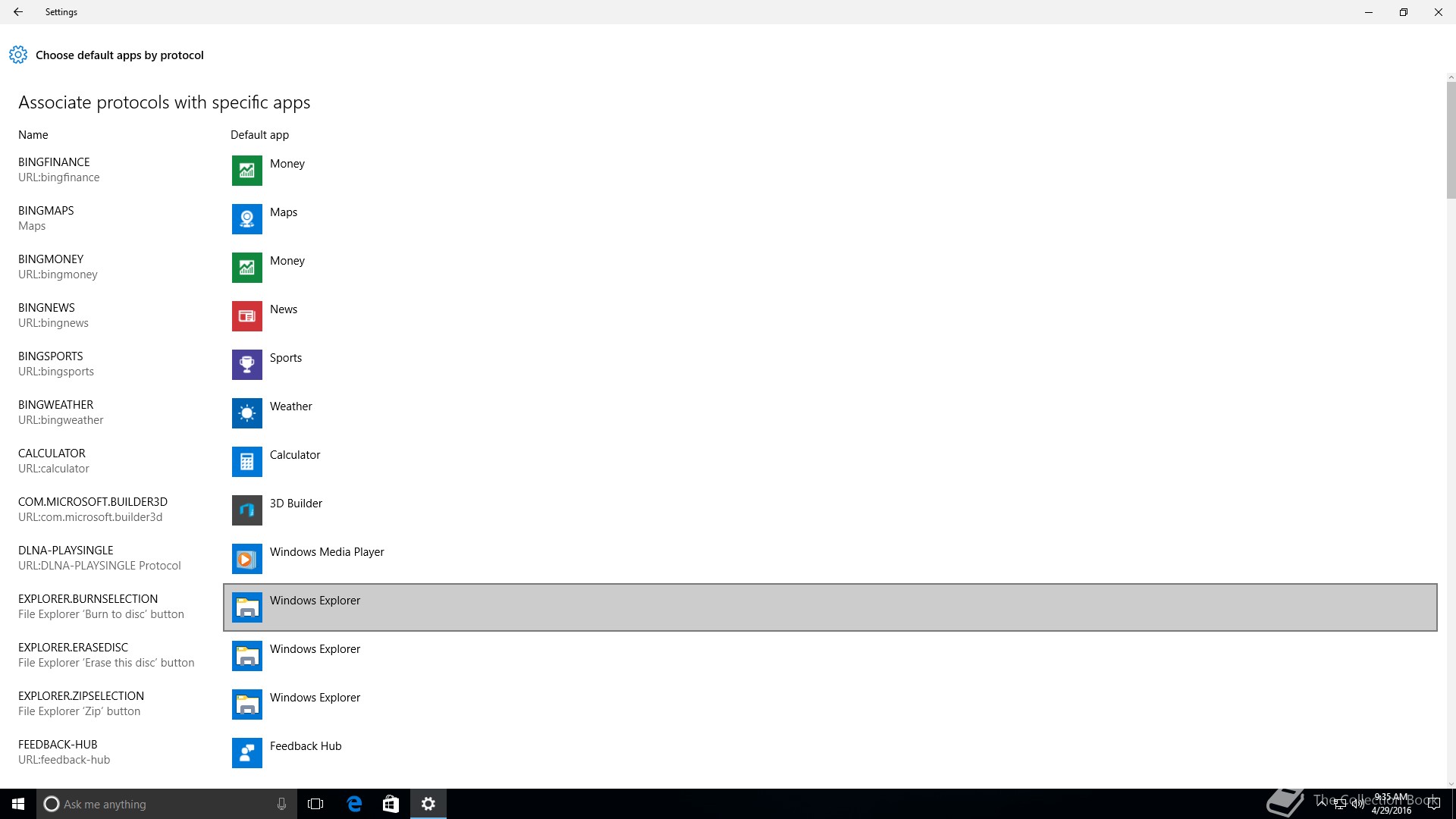
Task: Click the Ask me anything search box
Action: pos(166,804)
